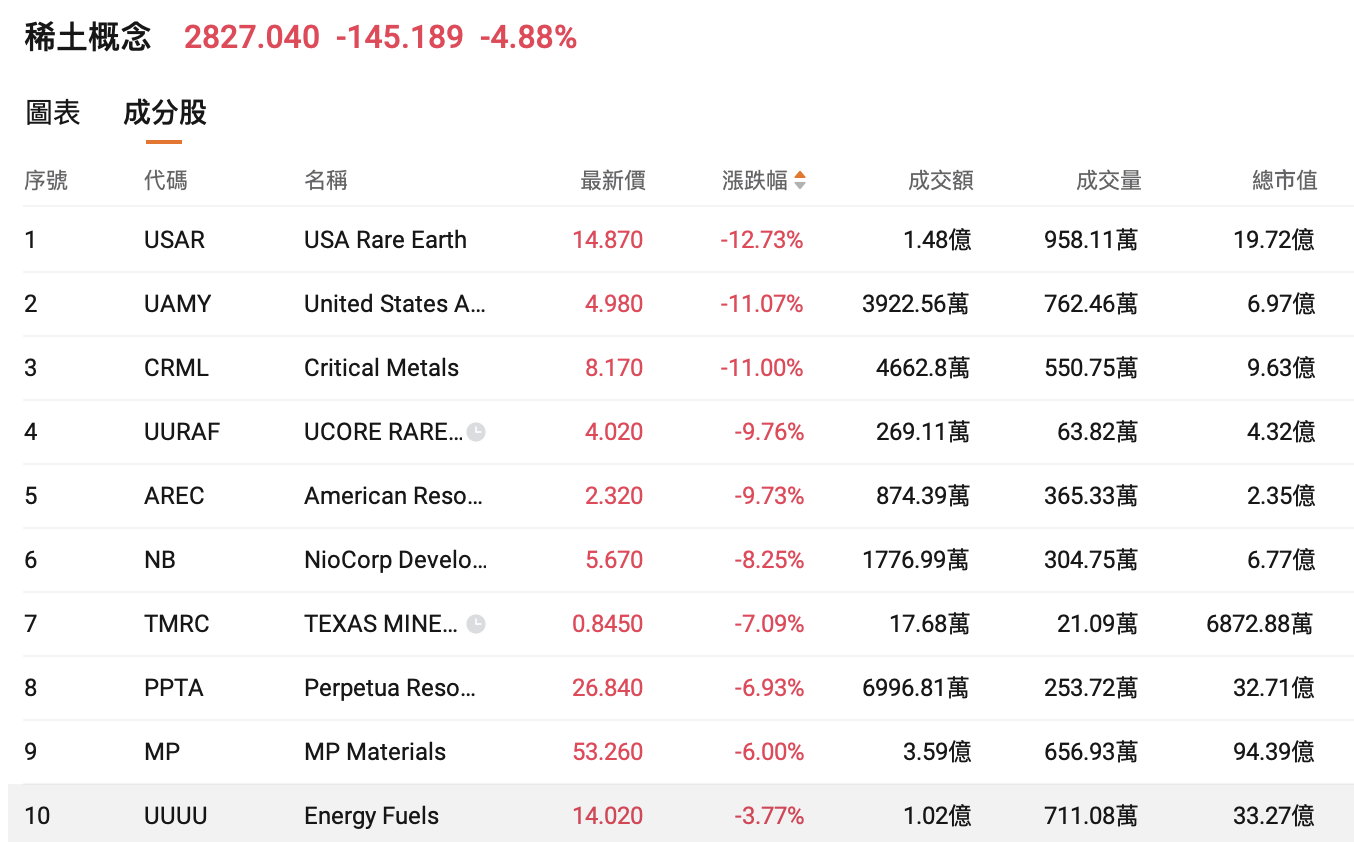This screenshot has height=842, width=1354.
Task: Click the TMRC ticker code
Action: click(176, 624)
